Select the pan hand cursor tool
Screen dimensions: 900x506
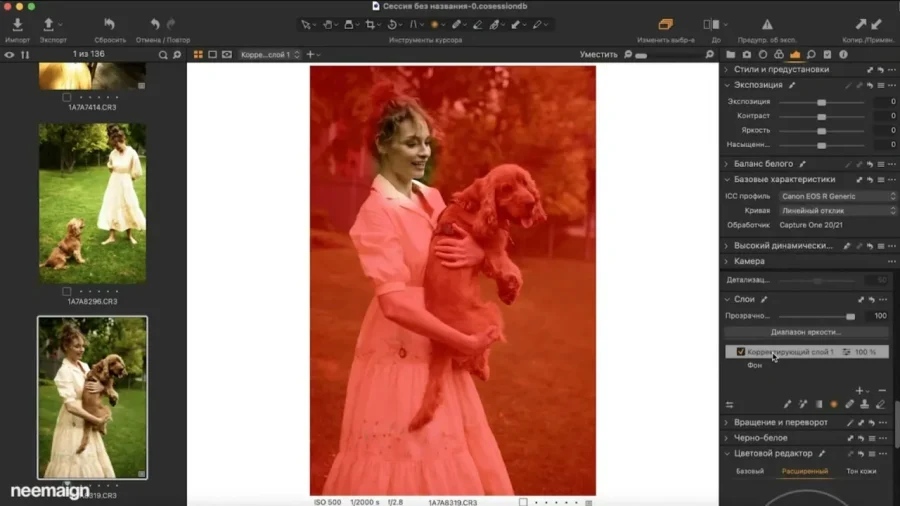tap(327, 25)
